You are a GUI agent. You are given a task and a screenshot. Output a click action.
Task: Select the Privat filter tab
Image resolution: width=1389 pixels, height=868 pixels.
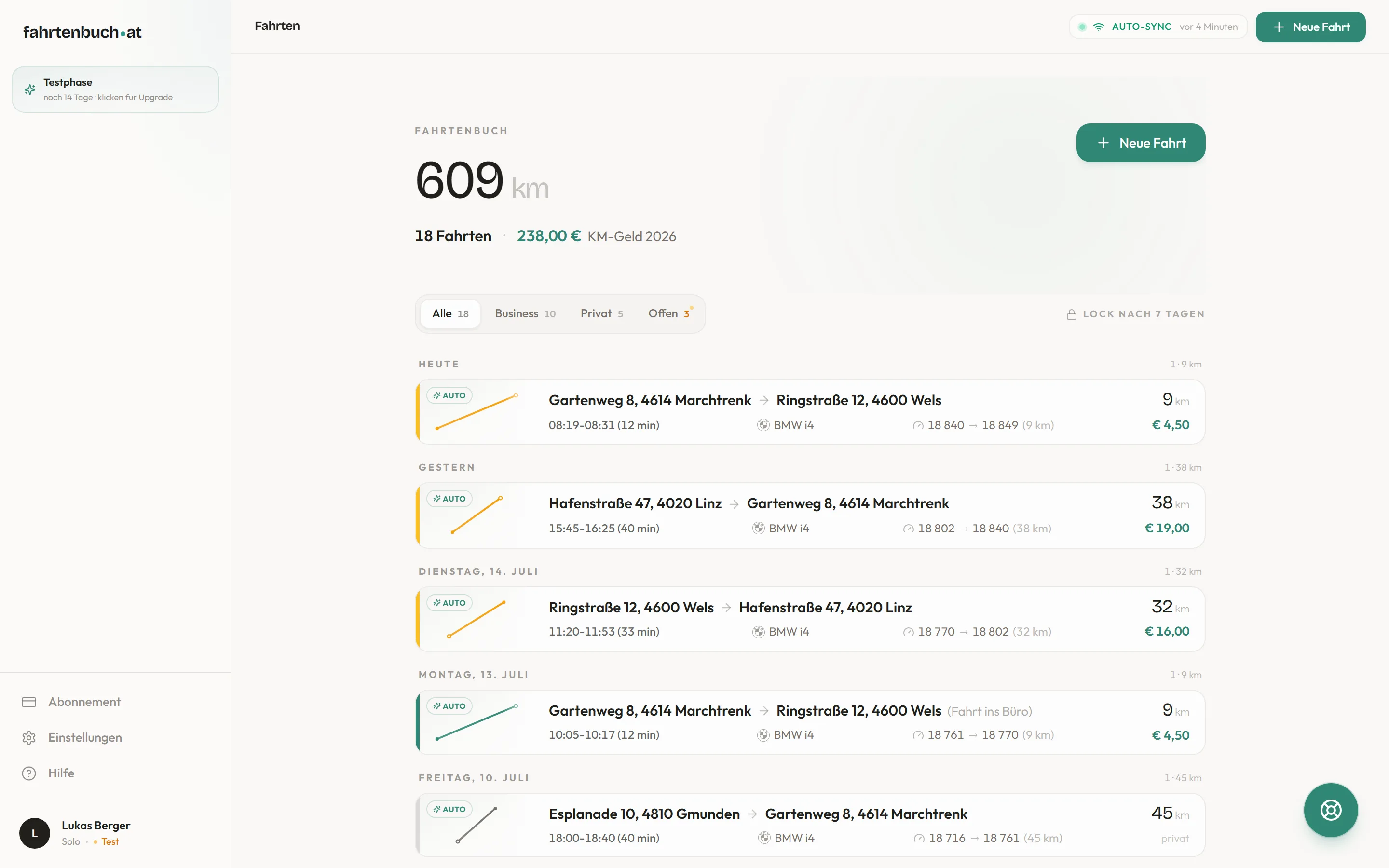(x=601, y=313)
